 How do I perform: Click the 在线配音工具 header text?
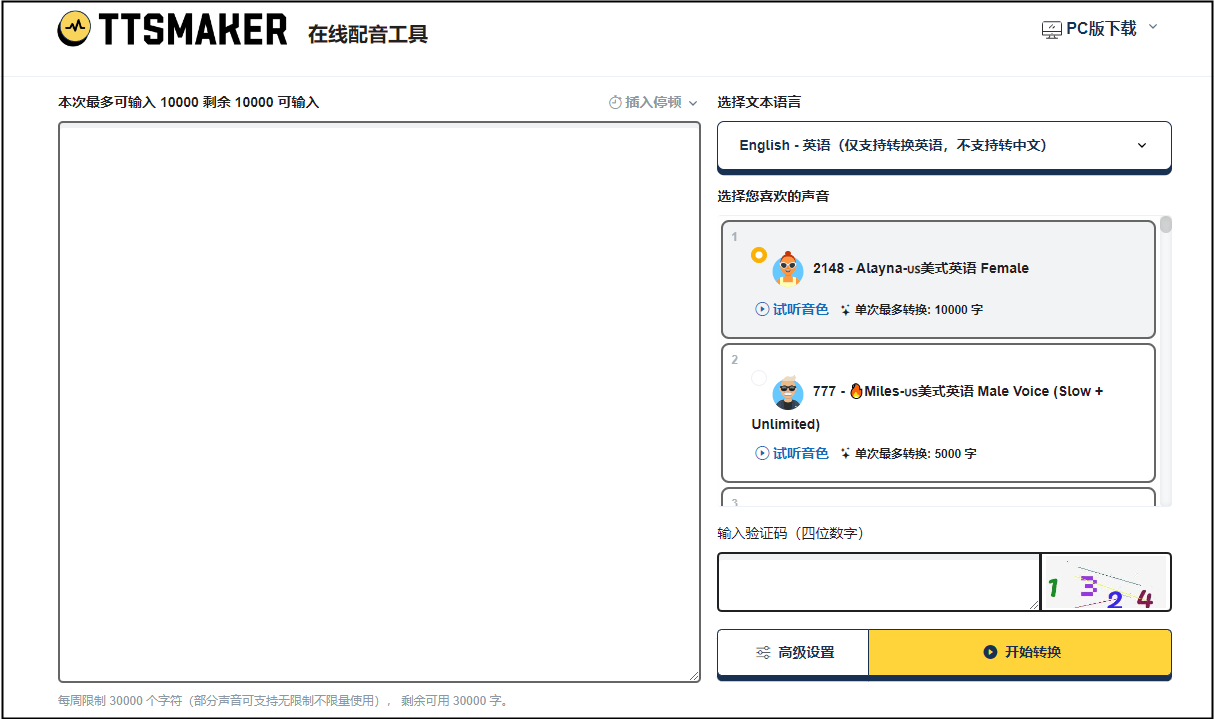click(368, 34)
